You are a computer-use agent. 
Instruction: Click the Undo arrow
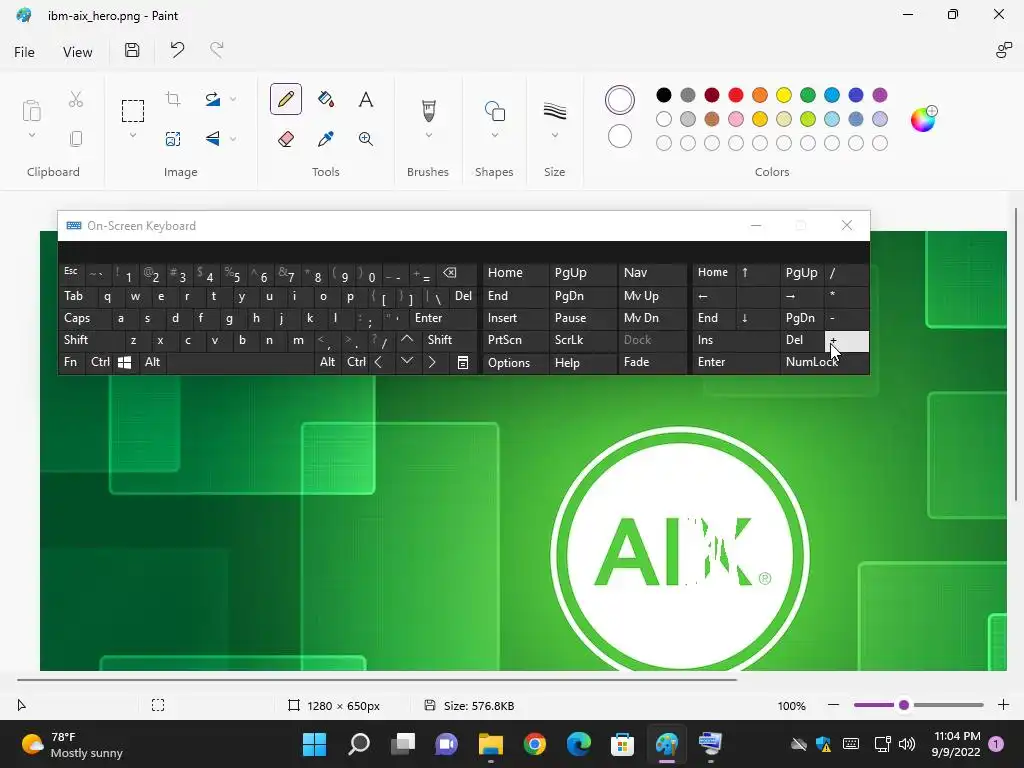tap(177, 50)
